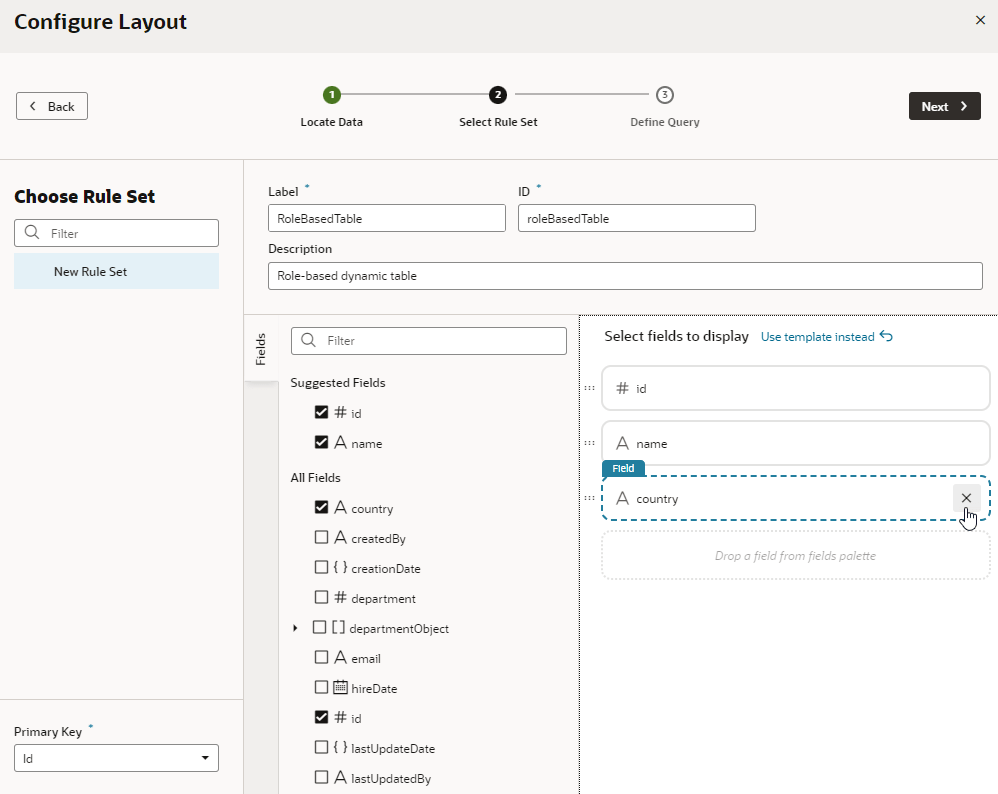Click the text icon on country card
Image resolution: width=998 pixels, height=794 pixels.
[x=622, y=498]
